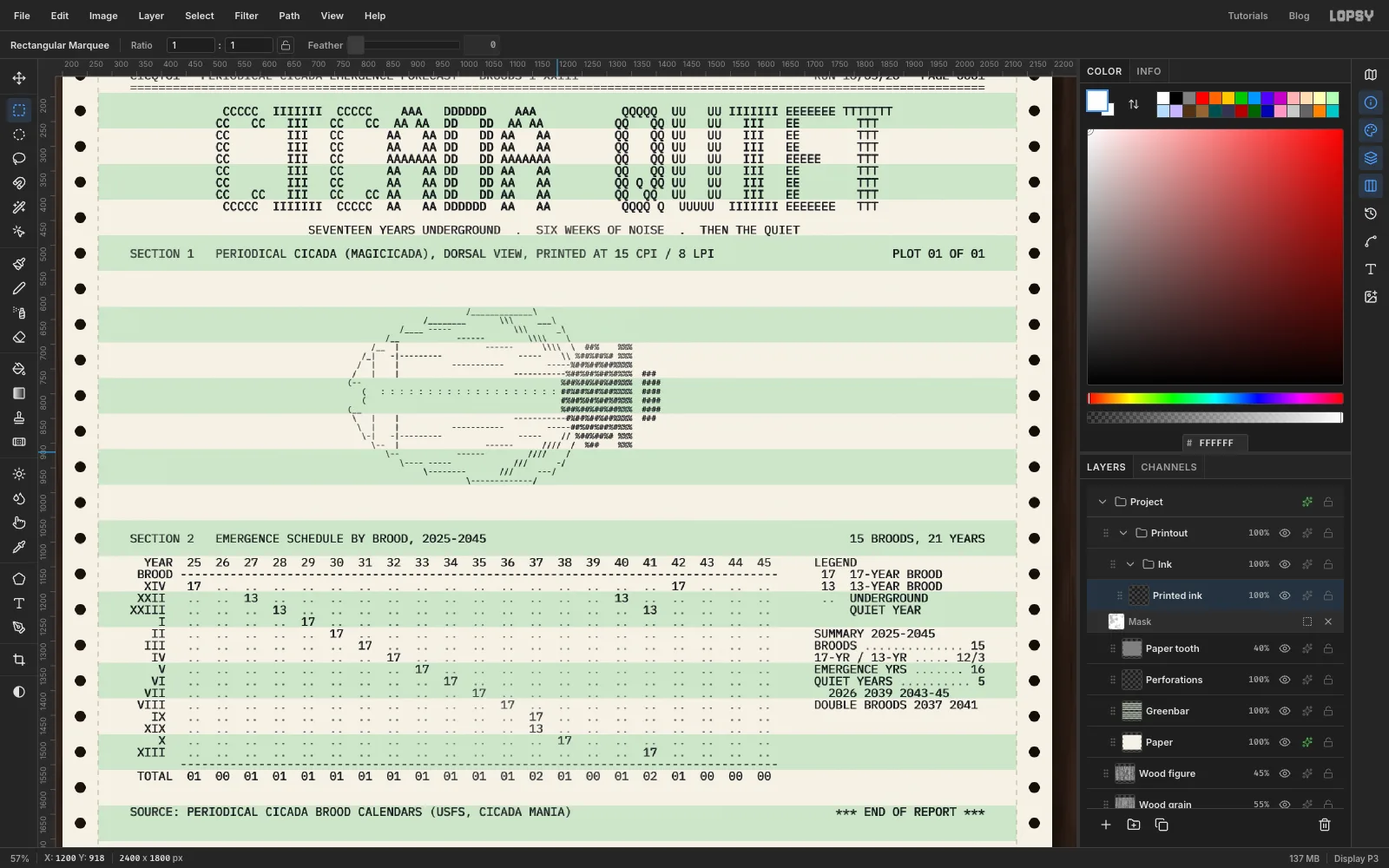Hide the Printed ink layer
1389x868 pixels.
coord(1285,595)
